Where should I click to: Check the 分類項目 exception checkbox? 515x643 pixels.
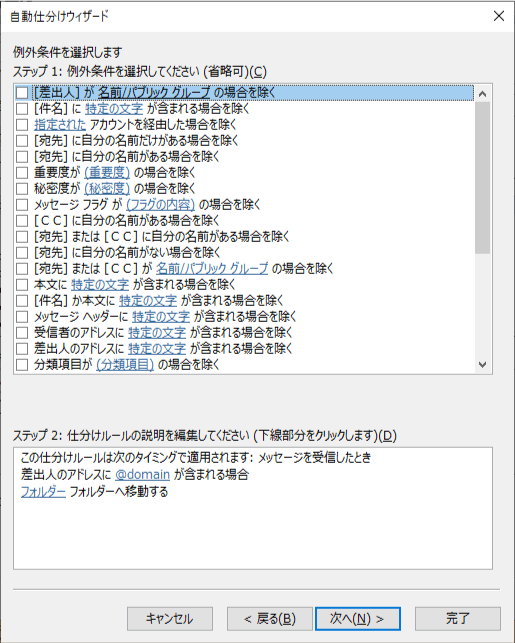[22, 365]
